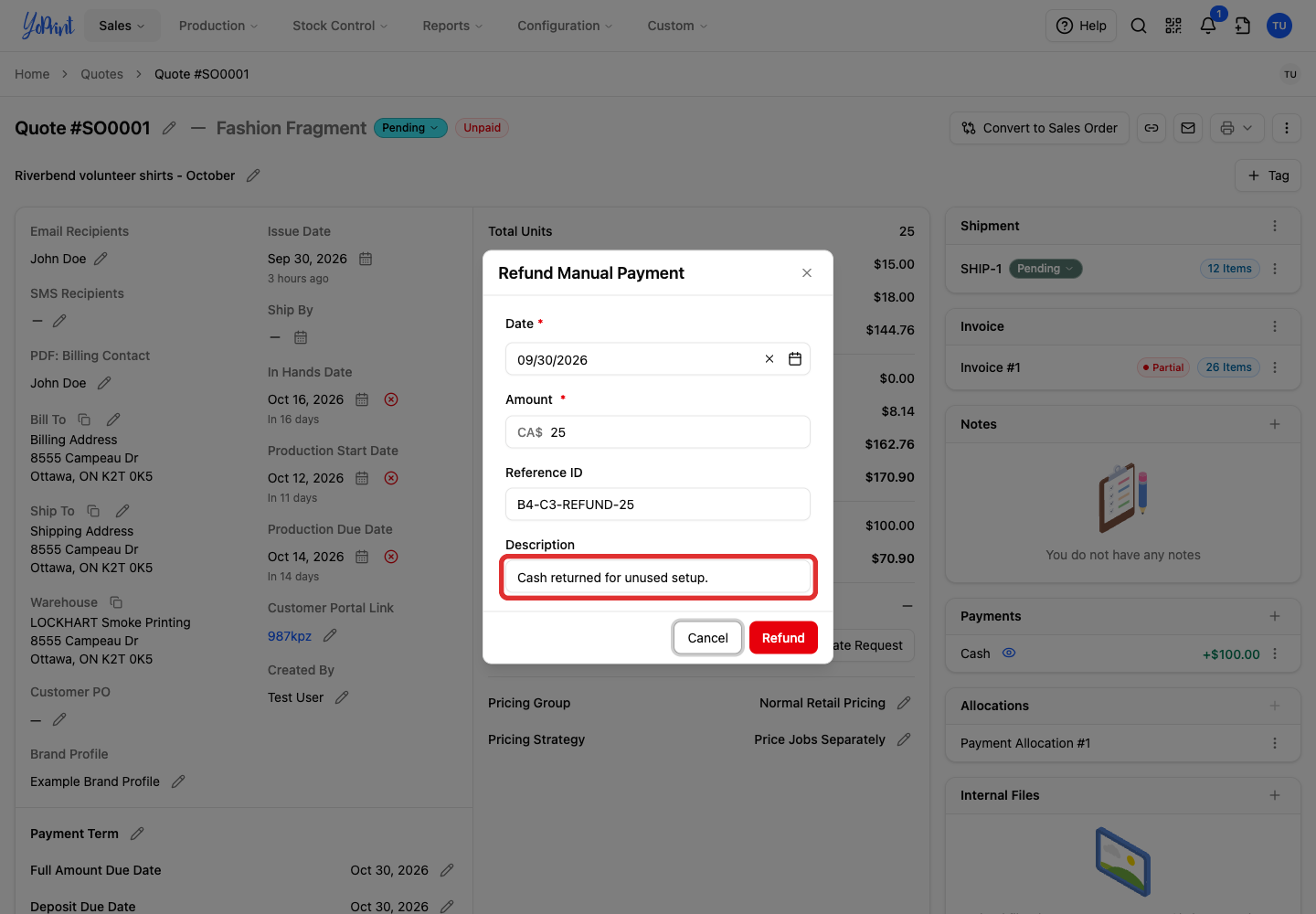Add a payment with the plus icon
This screenshot has height=914, width=1316.
point(1275,616)
